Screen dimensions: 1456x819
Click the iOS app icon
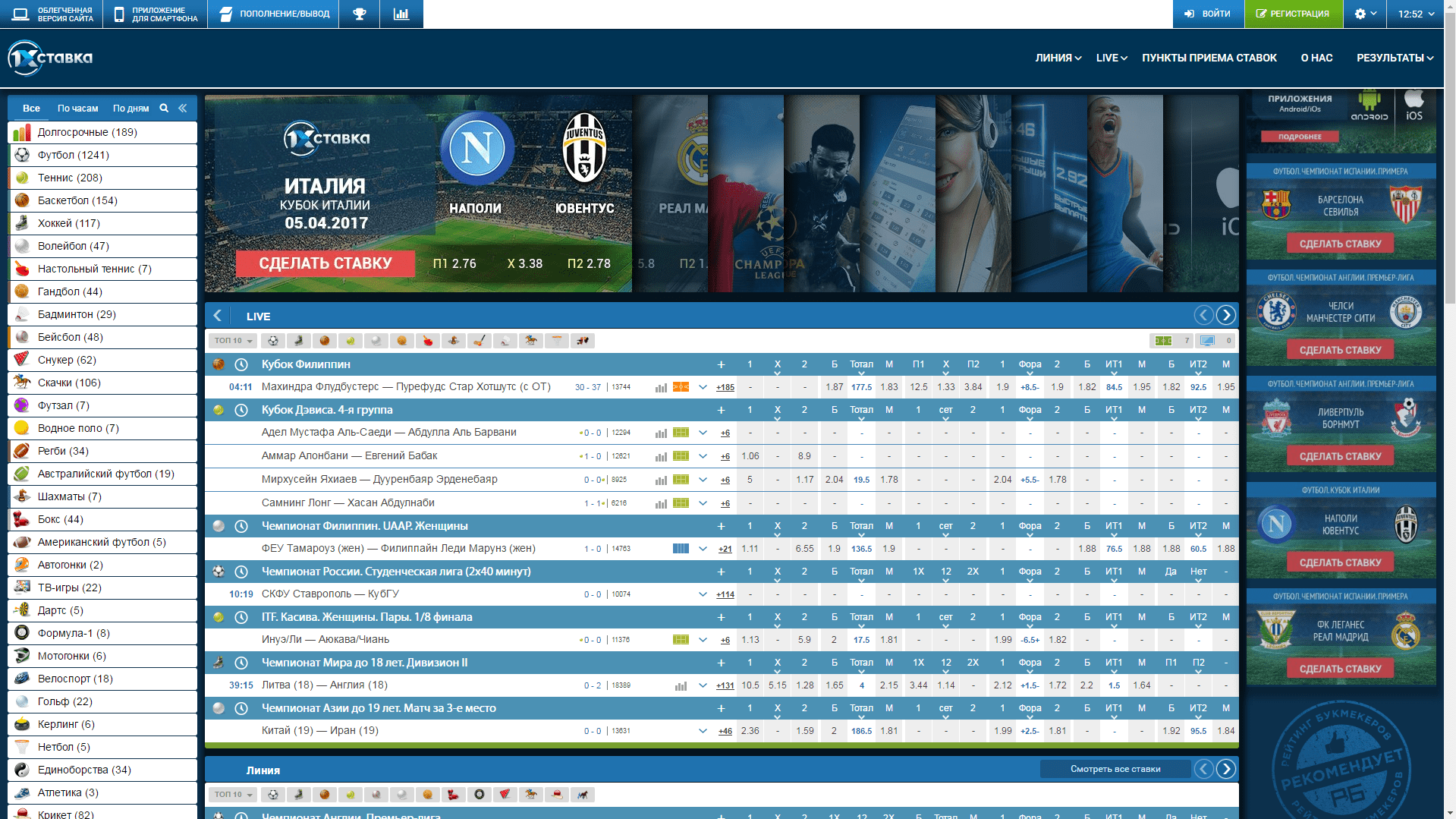tap(1414, 105)
